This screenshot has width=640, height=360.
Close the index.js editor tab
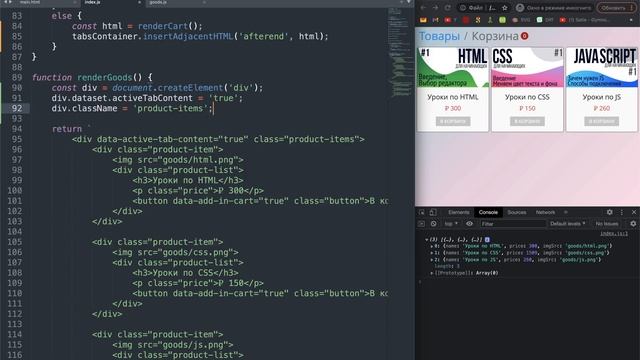click(x=139, y=2)
